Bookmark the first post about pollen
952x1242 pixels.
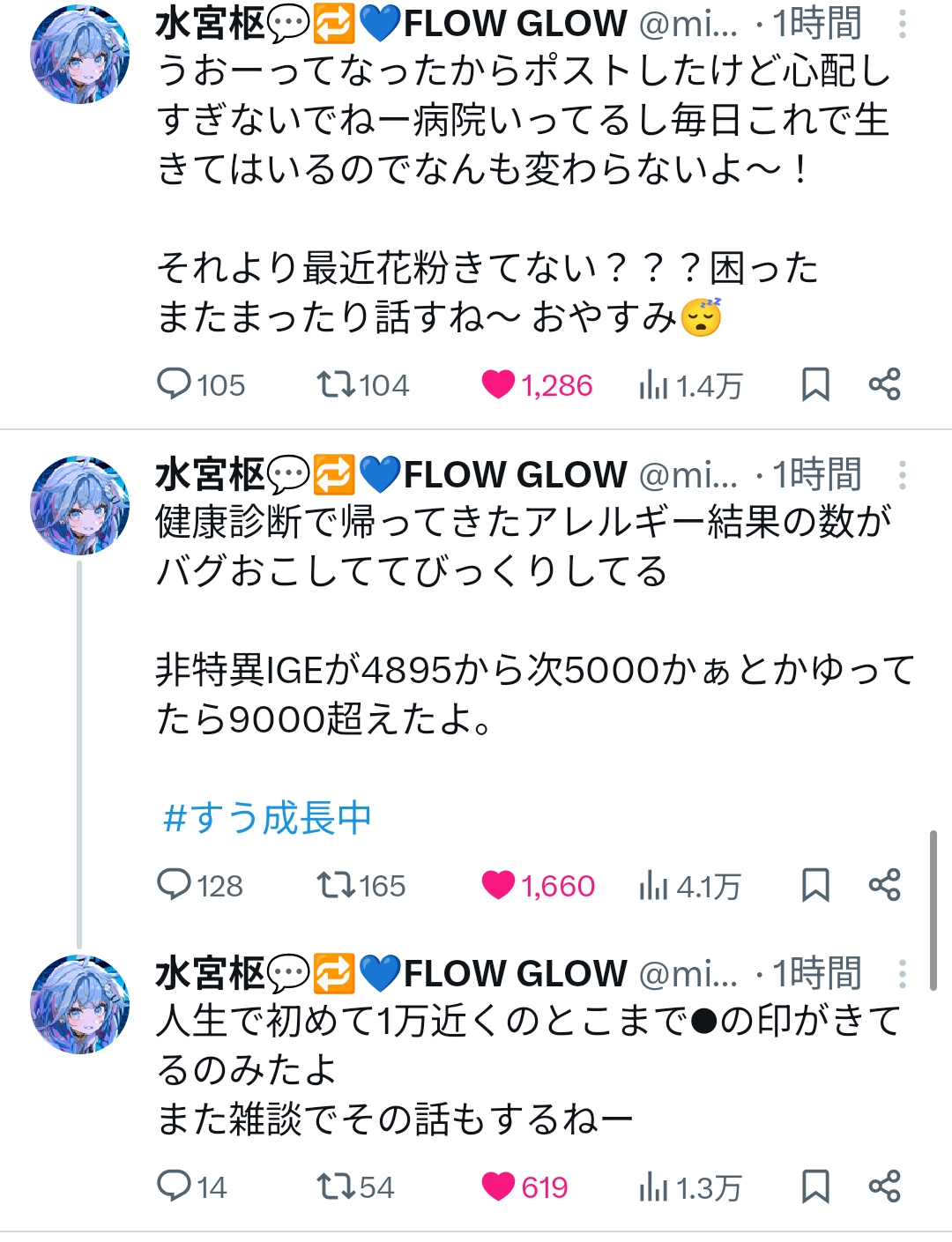[x=815, y=385]
